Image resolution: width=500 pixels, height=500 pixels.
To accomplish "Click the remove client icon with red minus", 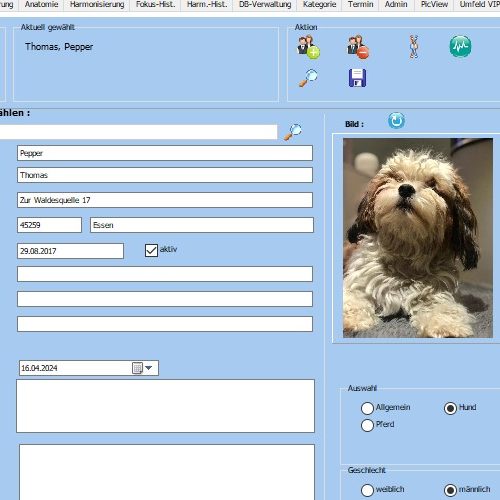I will (358, 47).
